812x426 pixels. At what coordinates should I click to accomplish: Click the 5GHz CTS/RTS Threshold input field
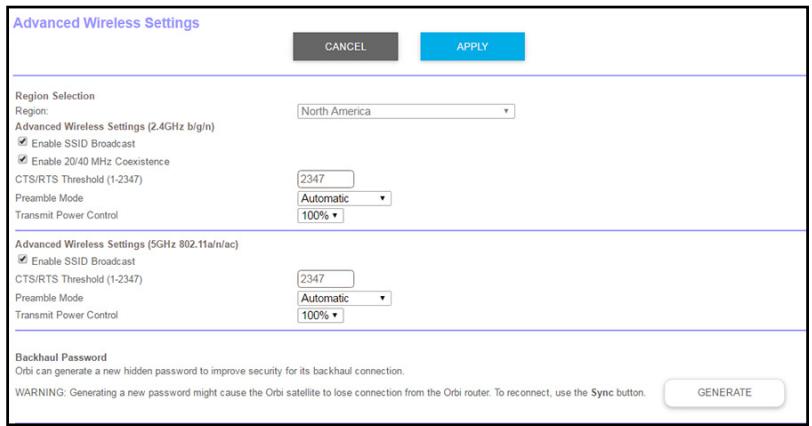(x=325, y=279)
